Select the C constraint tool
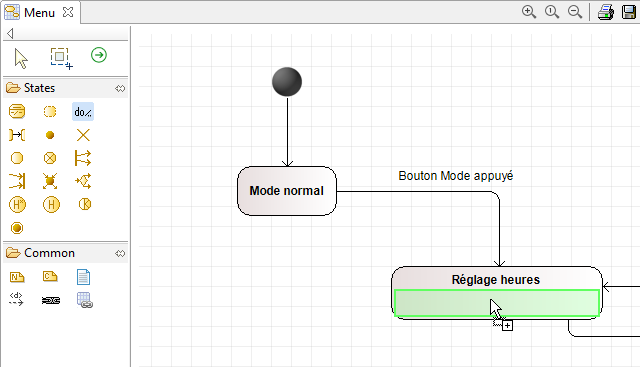Image resolution: width=640 pixels, height=367 pixels. point(50,276)
